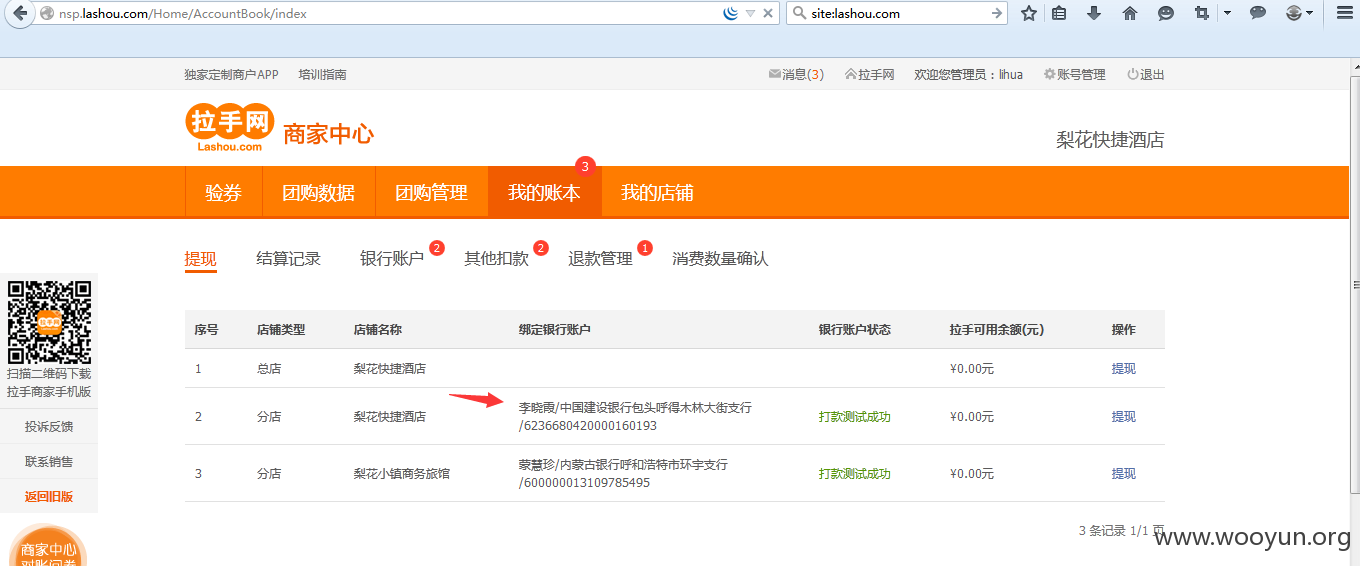Image resolution: width=1360 pixels, height=566 pixels.
Task: Select the 我的账本 main tab
Action: (544, 193)
